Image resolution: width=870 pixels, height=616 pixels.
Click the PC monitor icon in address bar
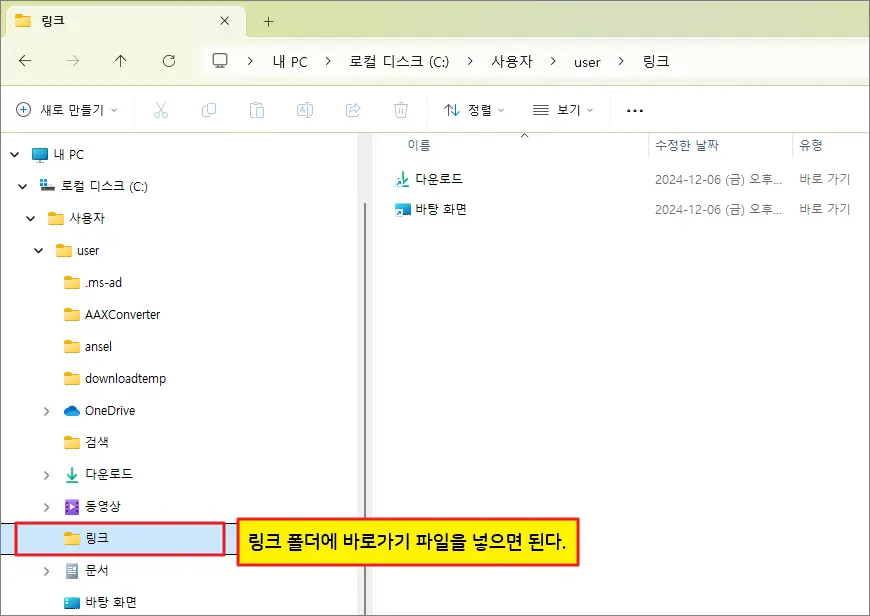(x=220, y=60)
